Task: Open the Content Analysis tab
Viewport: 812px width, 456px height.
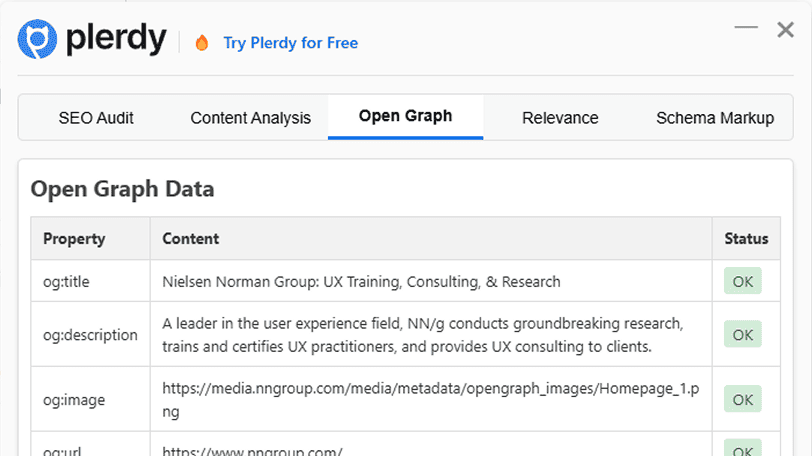Action: 251,118
